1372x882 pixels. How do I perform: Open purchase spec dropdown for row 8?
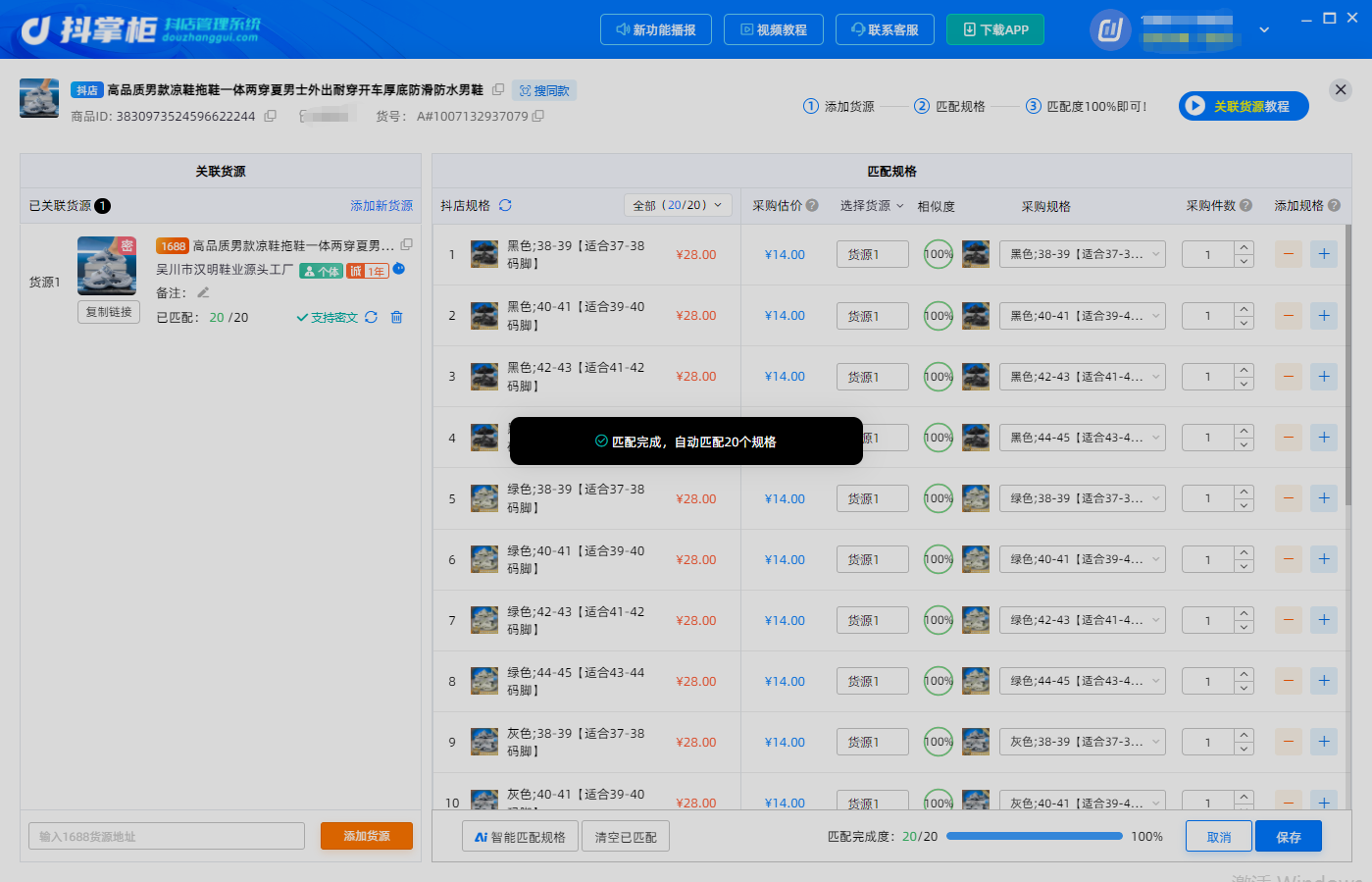(1083, 681)
